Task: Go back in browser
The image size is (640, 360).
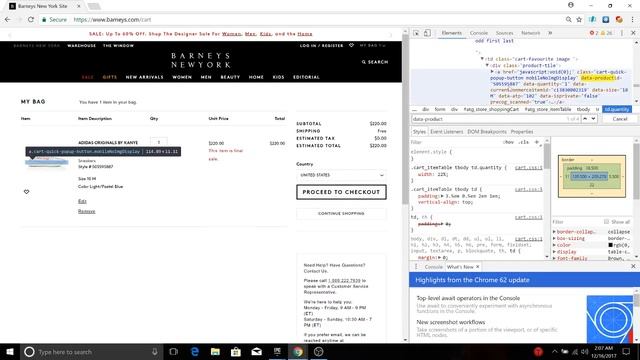Action: [x=8, y=19]
